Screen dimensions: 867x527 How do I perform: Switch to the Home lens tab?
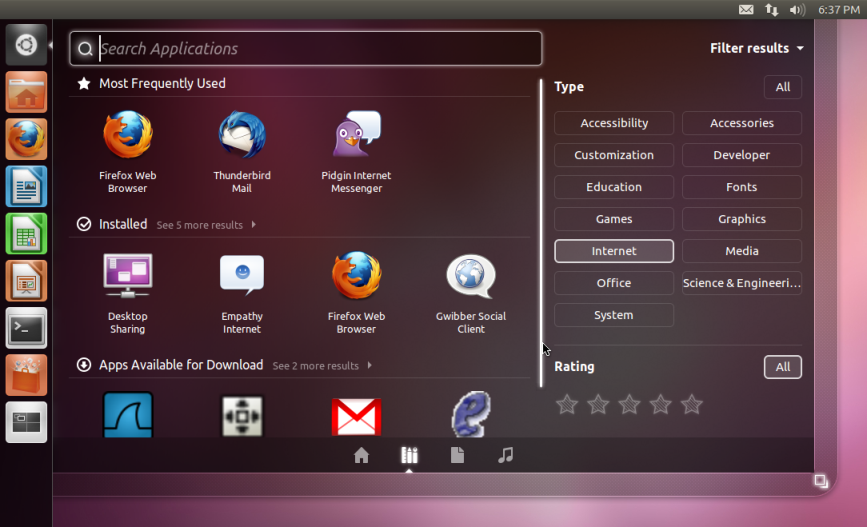click(x=361, y=455)
